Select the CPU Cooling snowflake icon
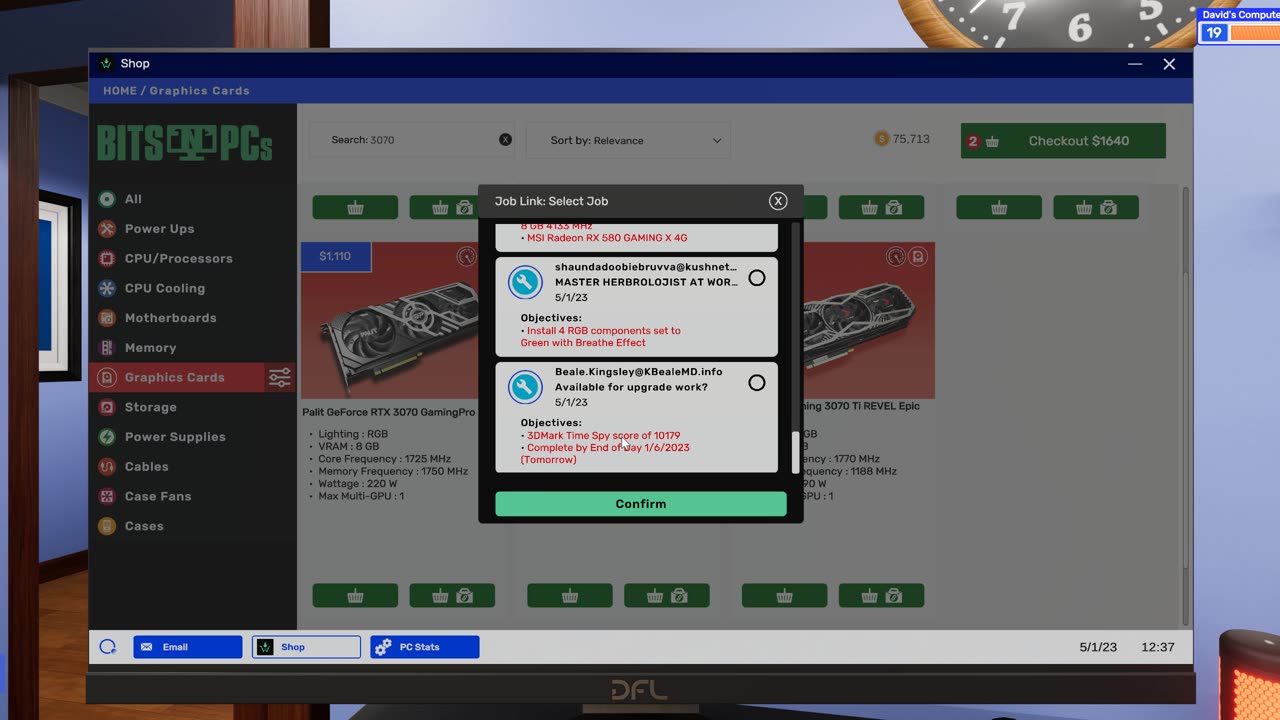This screenshot has height=720, width=1280. (x=107, y=288)
